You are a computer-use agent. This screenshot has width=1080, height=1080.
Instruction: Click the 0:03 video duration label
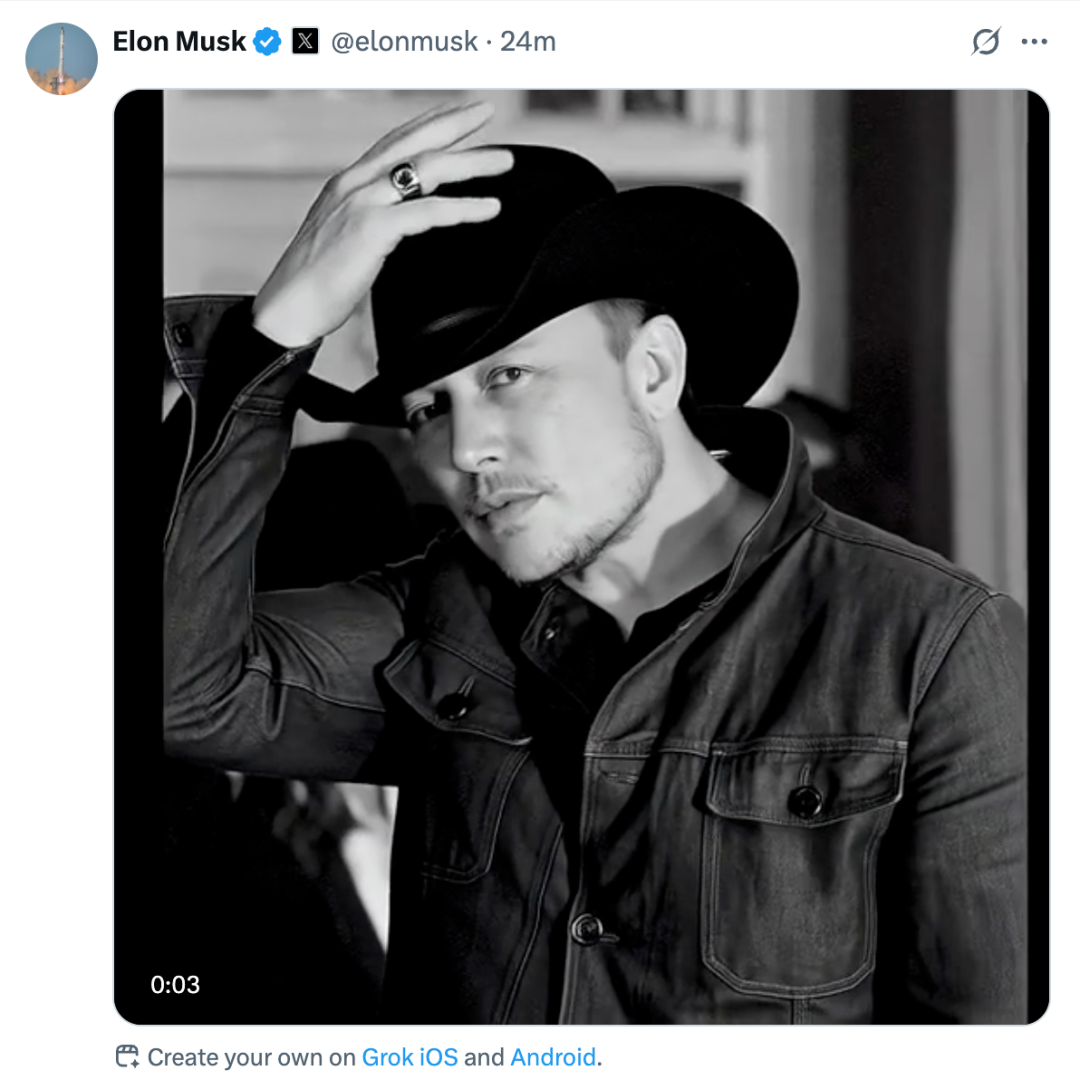click(175, 984)
